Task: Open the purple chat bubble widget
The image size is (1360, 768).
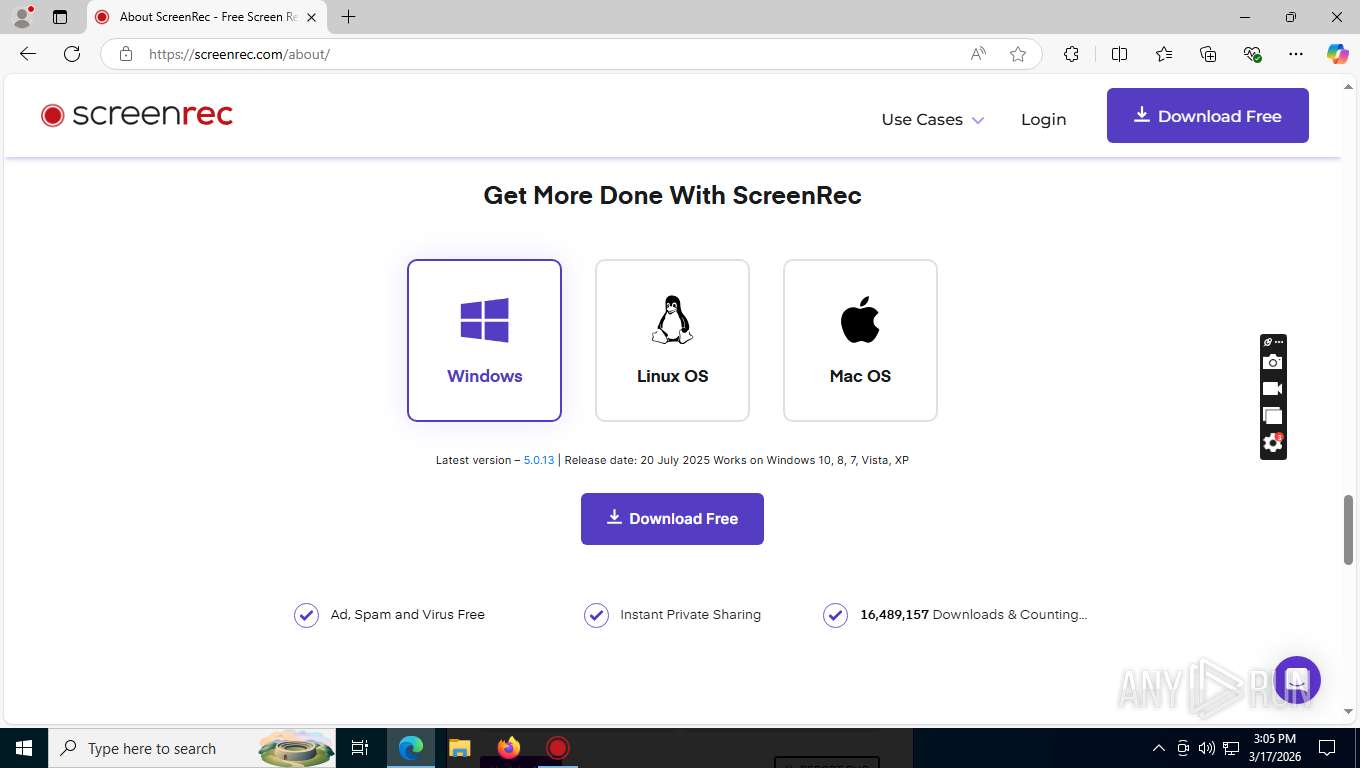Action: pyautogui.click(x=1297, y=680)
